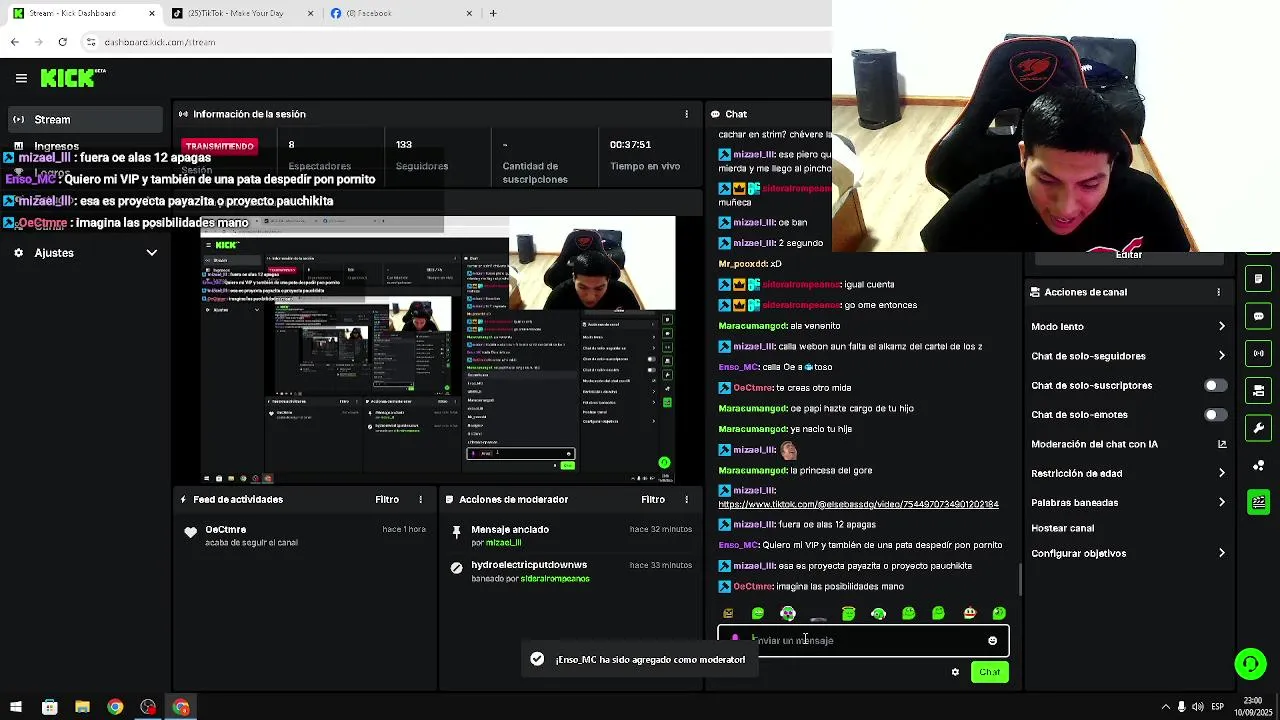Open File Explorer folder in taskbar
1280x720 pixels.
82,707
